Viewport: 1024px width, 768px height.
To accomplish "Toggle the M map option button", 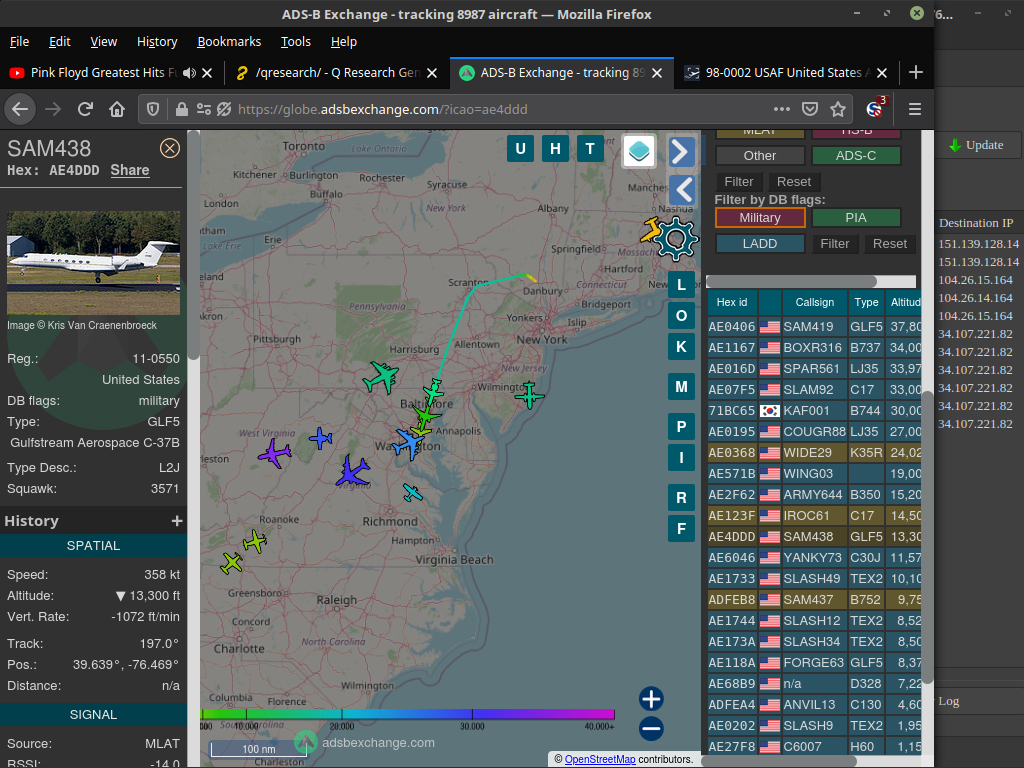I will pos(681,387).
